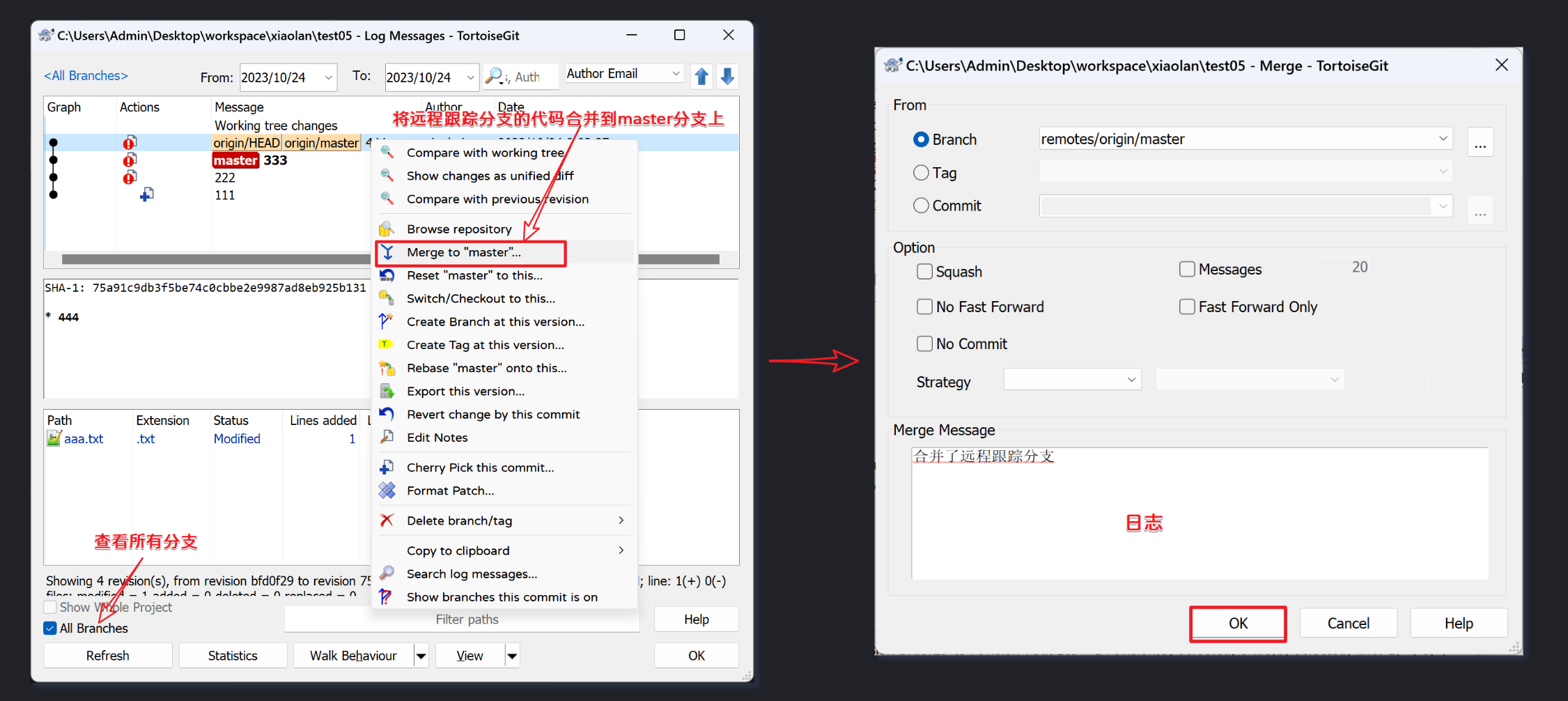Choose Reset "master" to this...

coord(506,275)
